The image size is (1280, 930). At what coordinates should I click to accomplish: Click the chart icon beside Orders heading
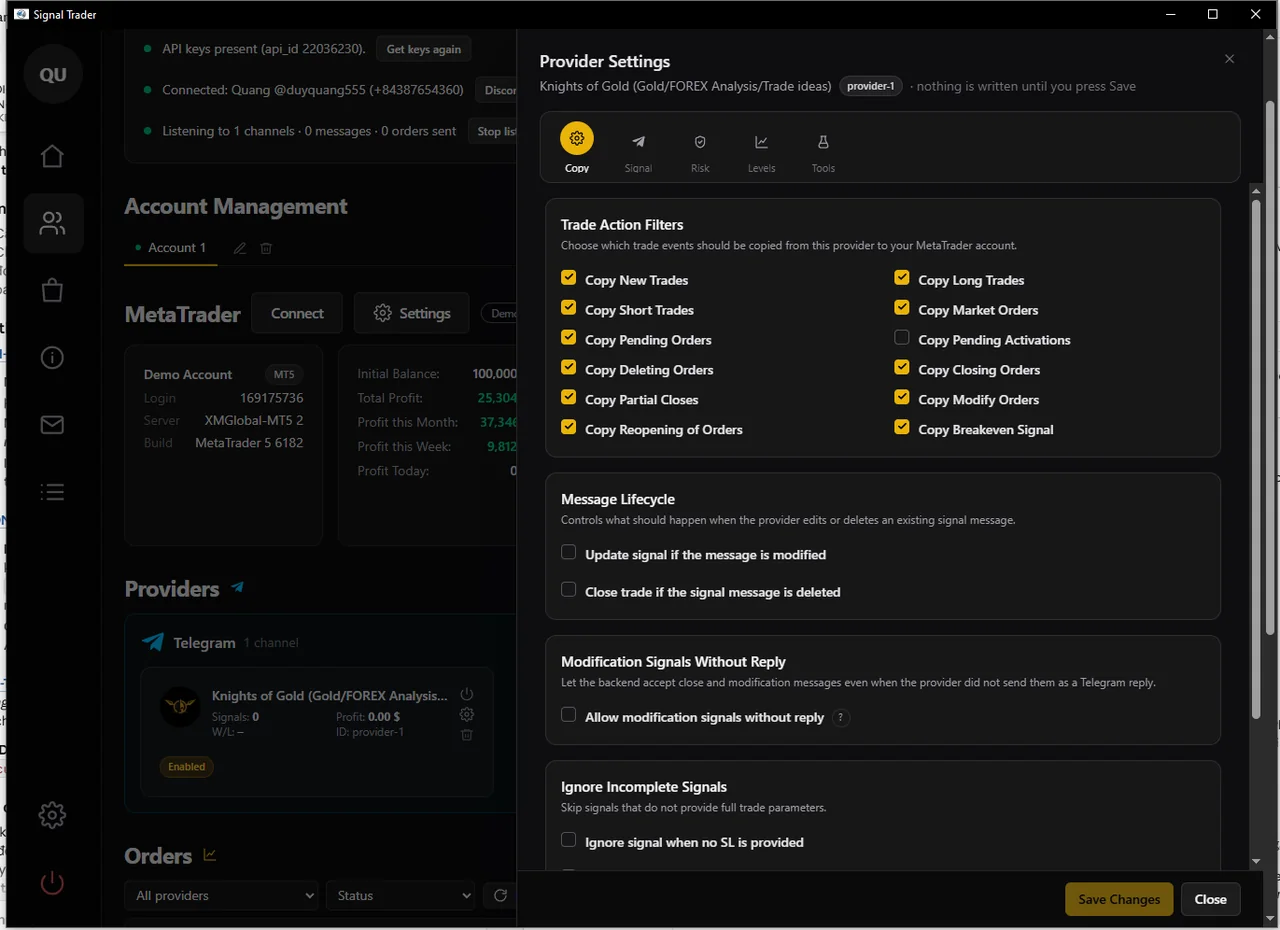[210, 855]
